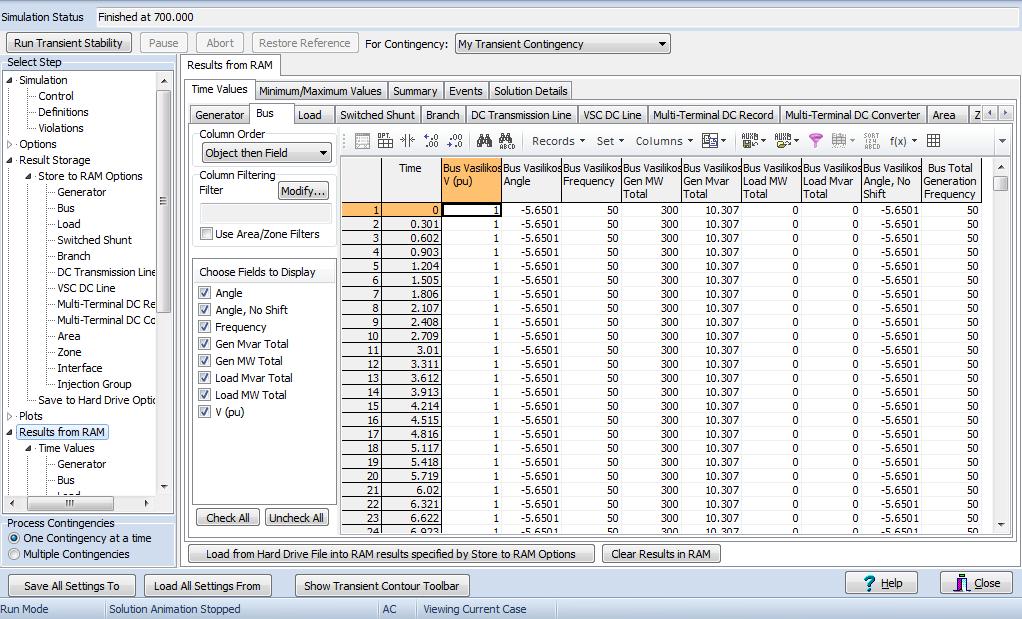Click Clear Results in RAM button

(x=661, y=554)
